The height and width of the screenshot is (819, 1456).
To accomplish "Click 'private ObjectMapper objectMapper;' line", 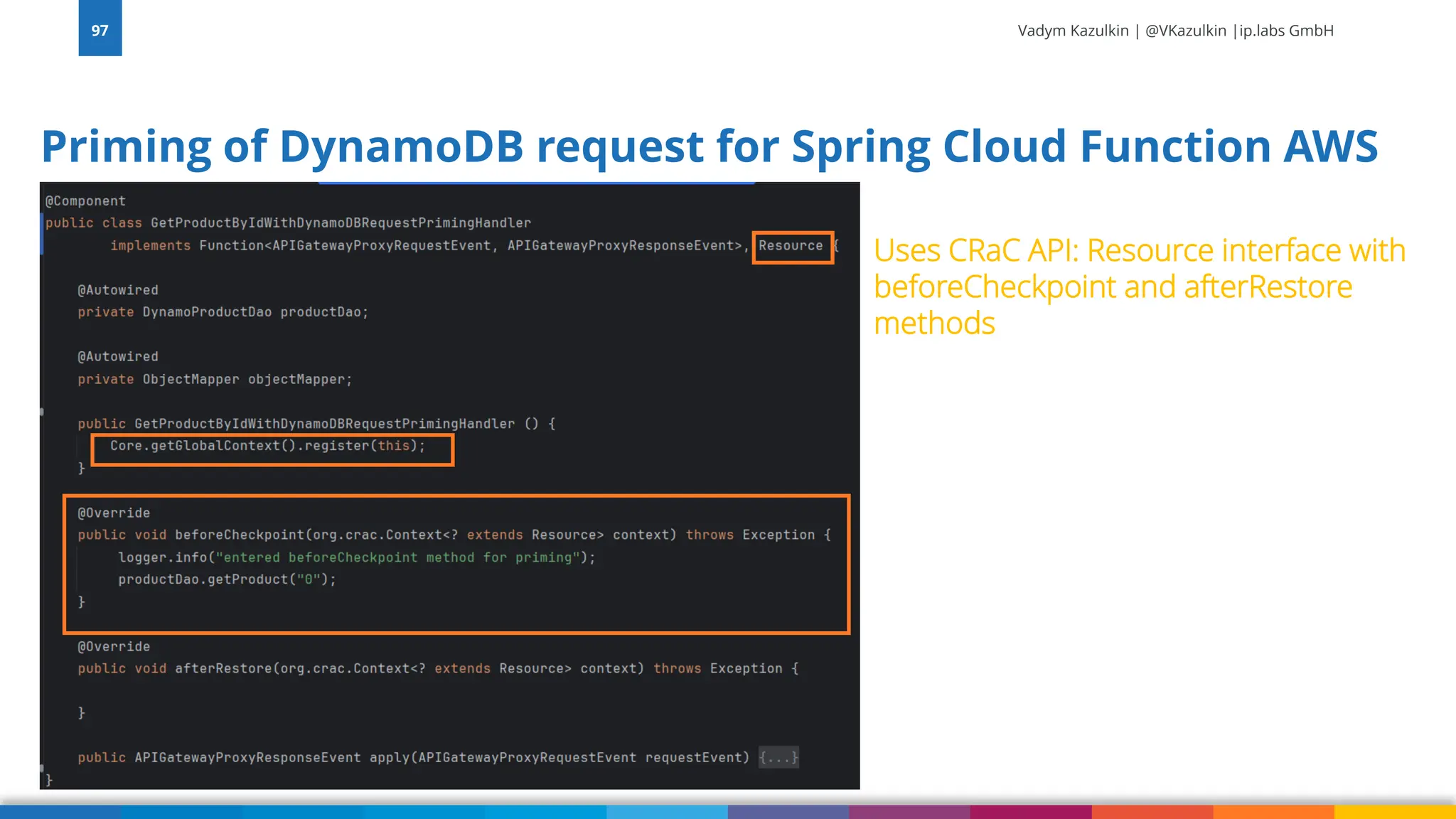I will 215,380.
